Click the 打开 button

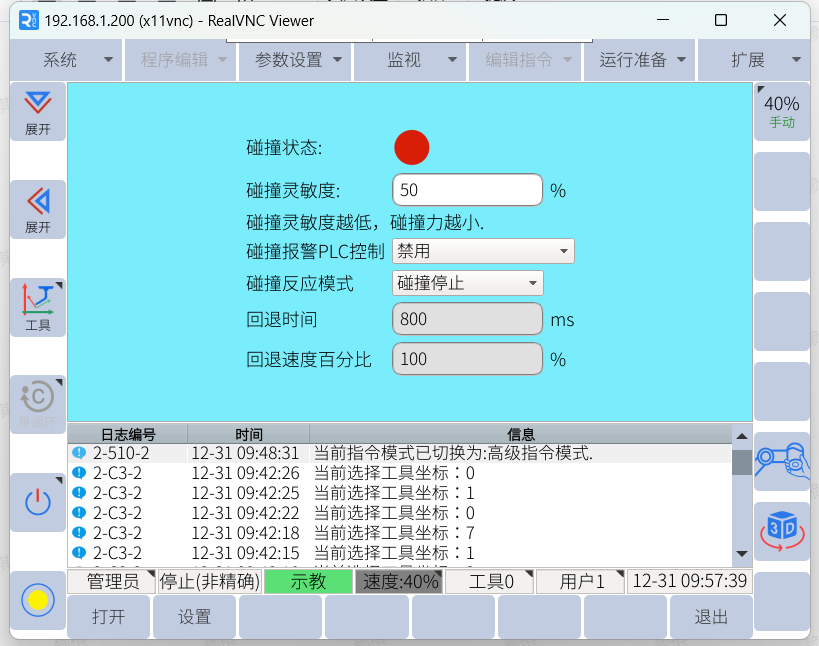pyautogui.click(x=108, y=617)
